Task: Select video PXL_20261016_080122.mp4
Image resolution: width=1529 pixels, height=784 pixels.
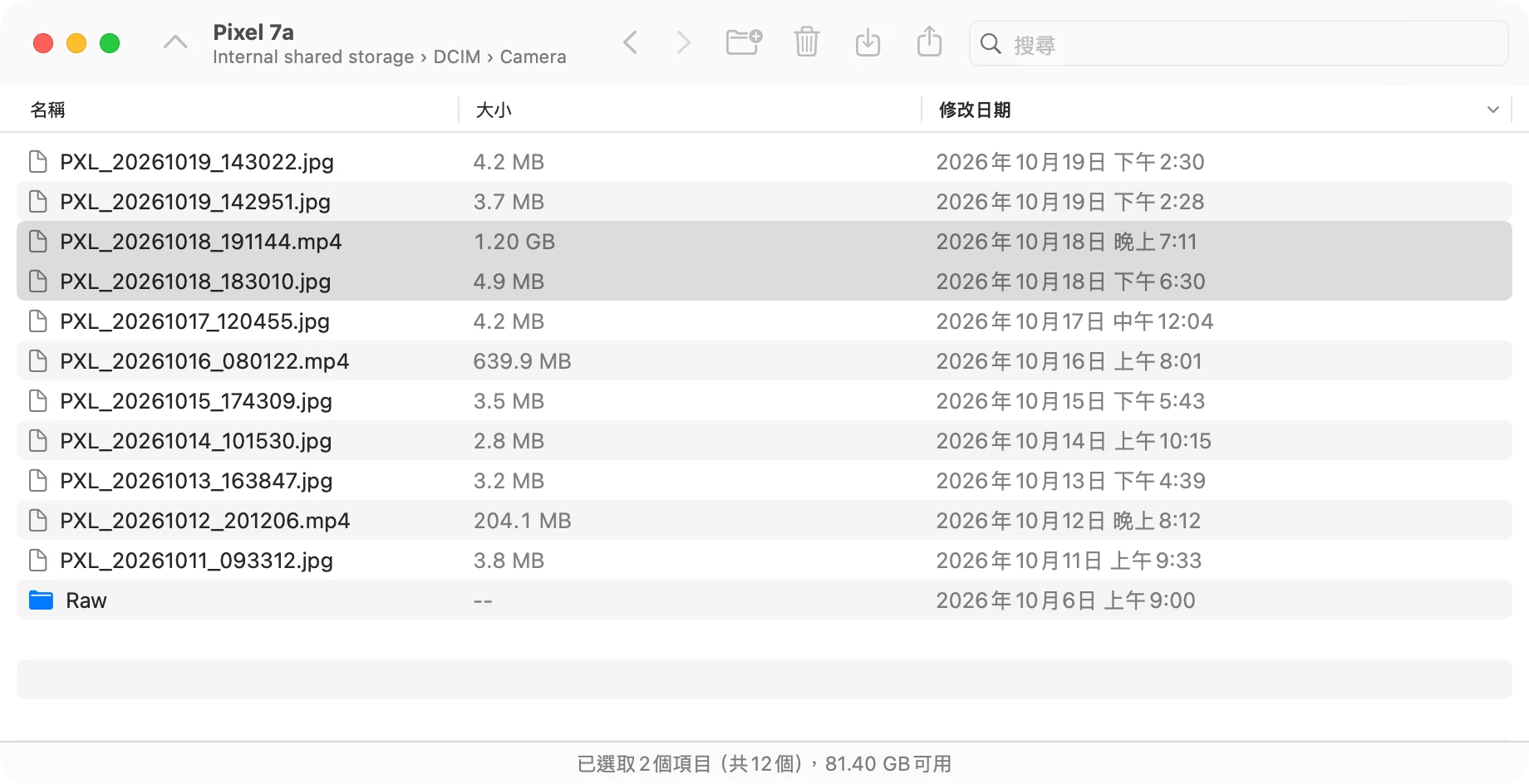Action: coord(204,361)
